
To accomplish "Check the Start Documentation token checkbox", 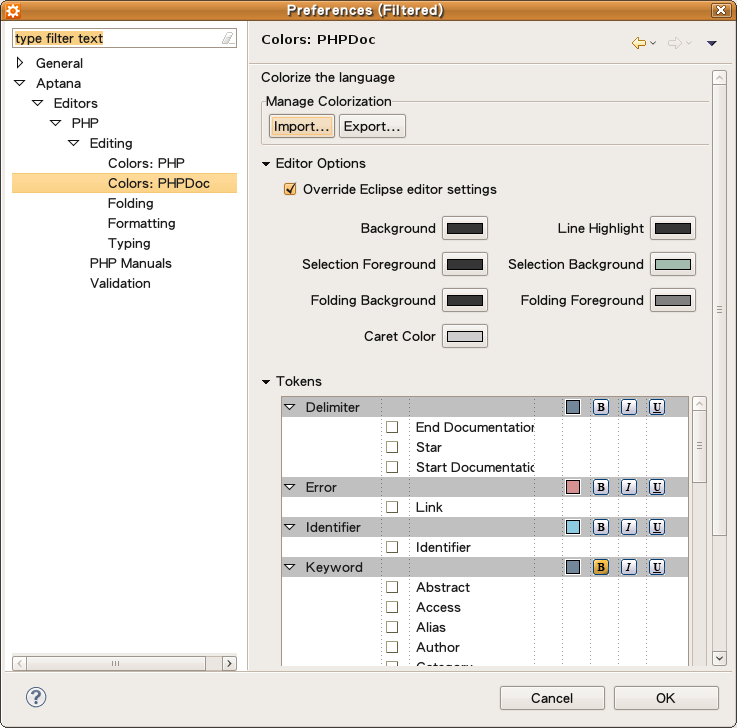I will tap(392, 467).
